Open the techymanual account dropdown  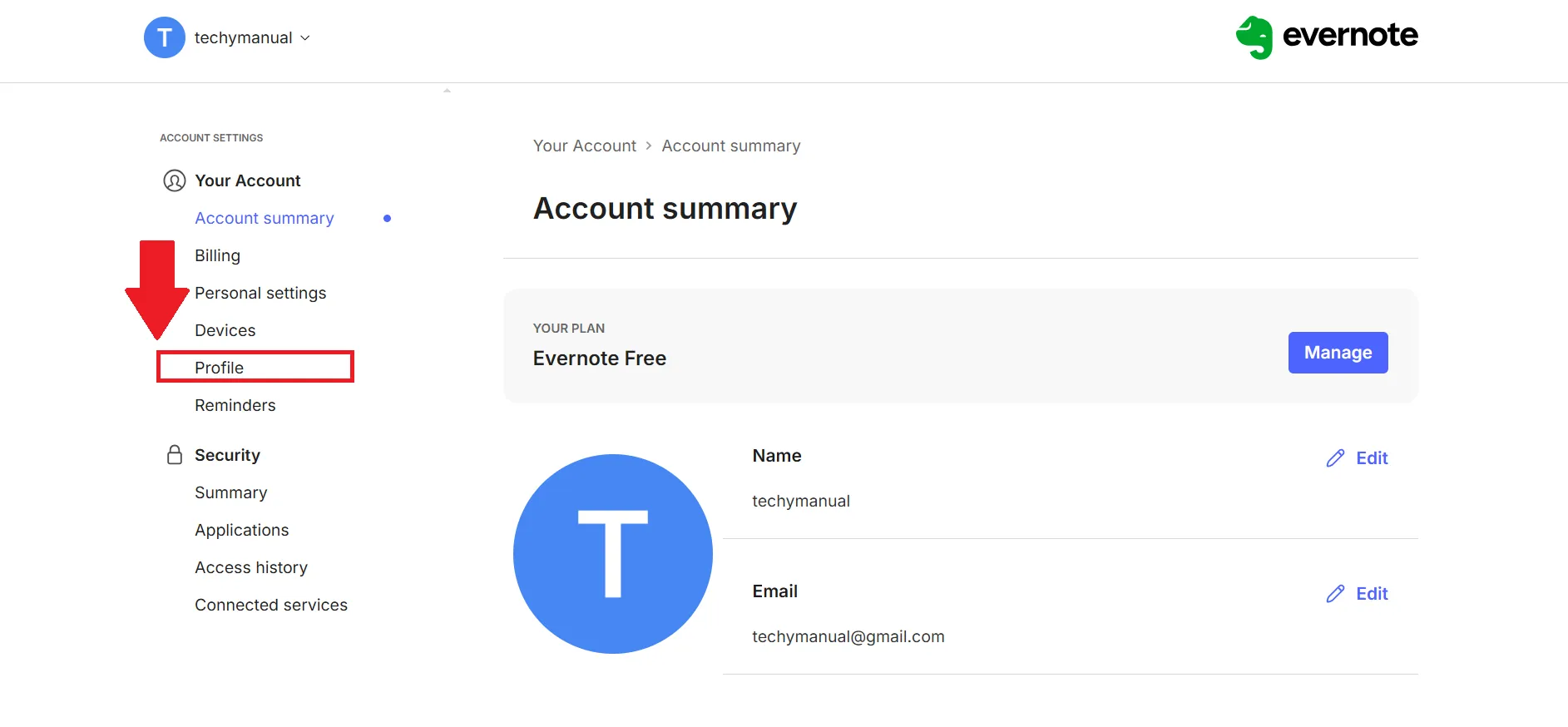(304, 37)
